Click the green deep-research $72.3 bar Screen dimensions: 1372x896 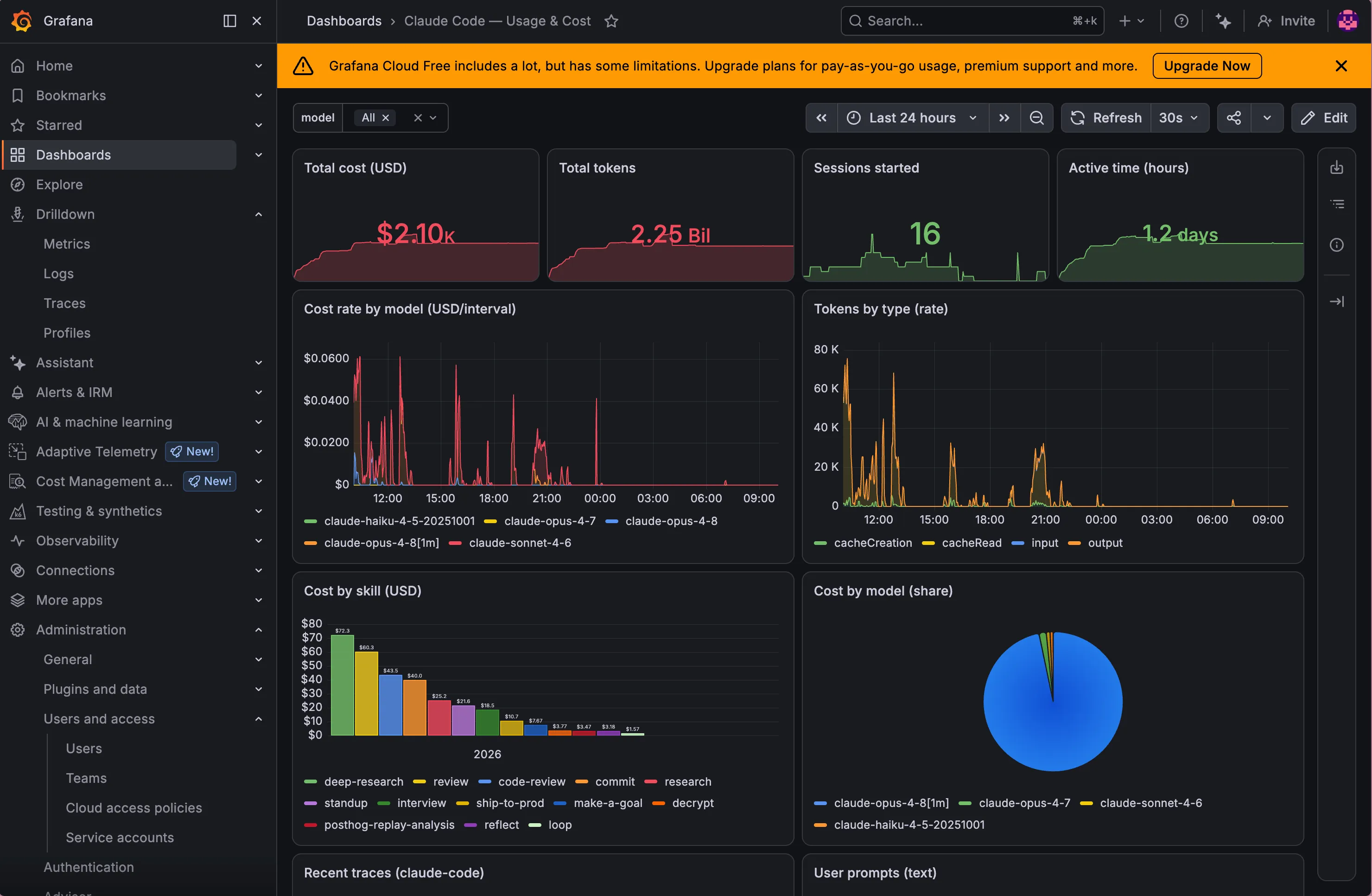343,685
